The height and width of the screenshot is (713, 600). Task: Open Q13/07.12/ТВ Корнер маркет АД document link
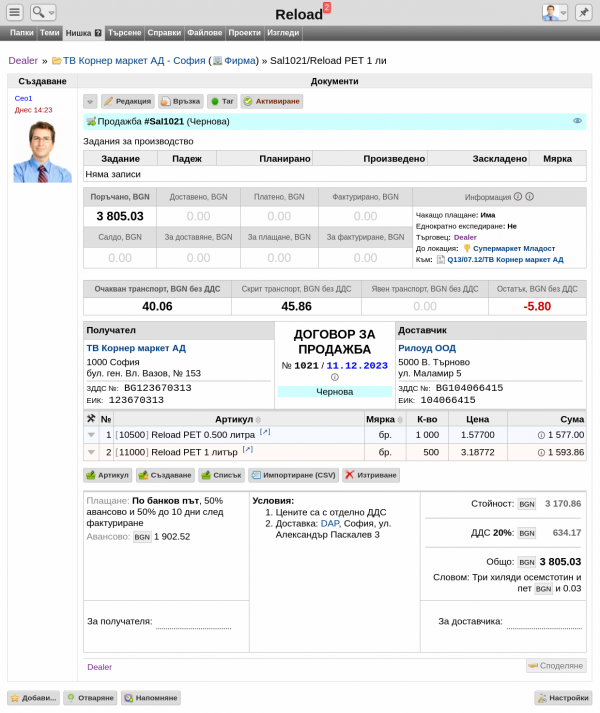(x=505, y=260)
